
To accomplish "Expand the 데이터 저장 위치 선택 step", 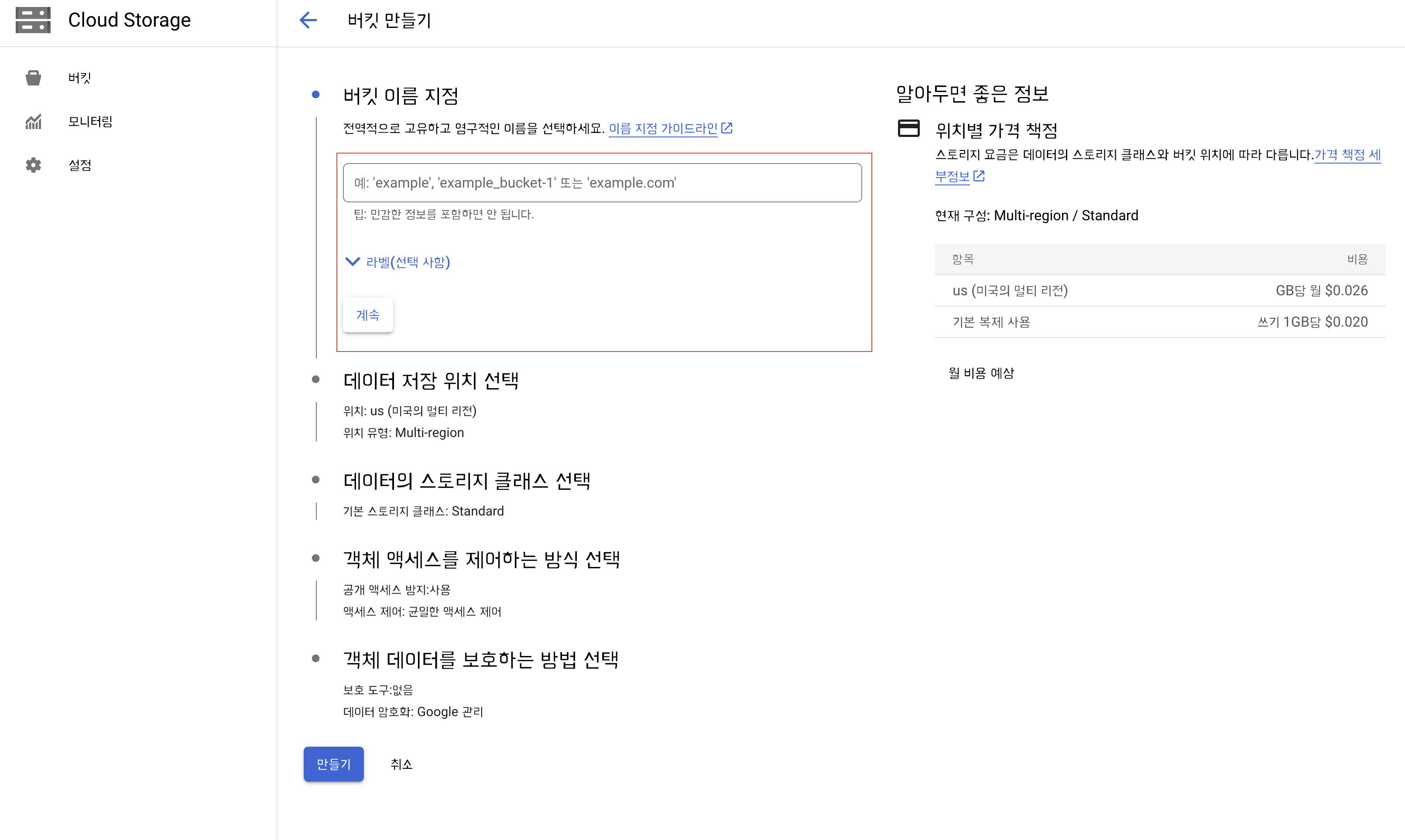I will pyautogui.click(x=430, y=380).
